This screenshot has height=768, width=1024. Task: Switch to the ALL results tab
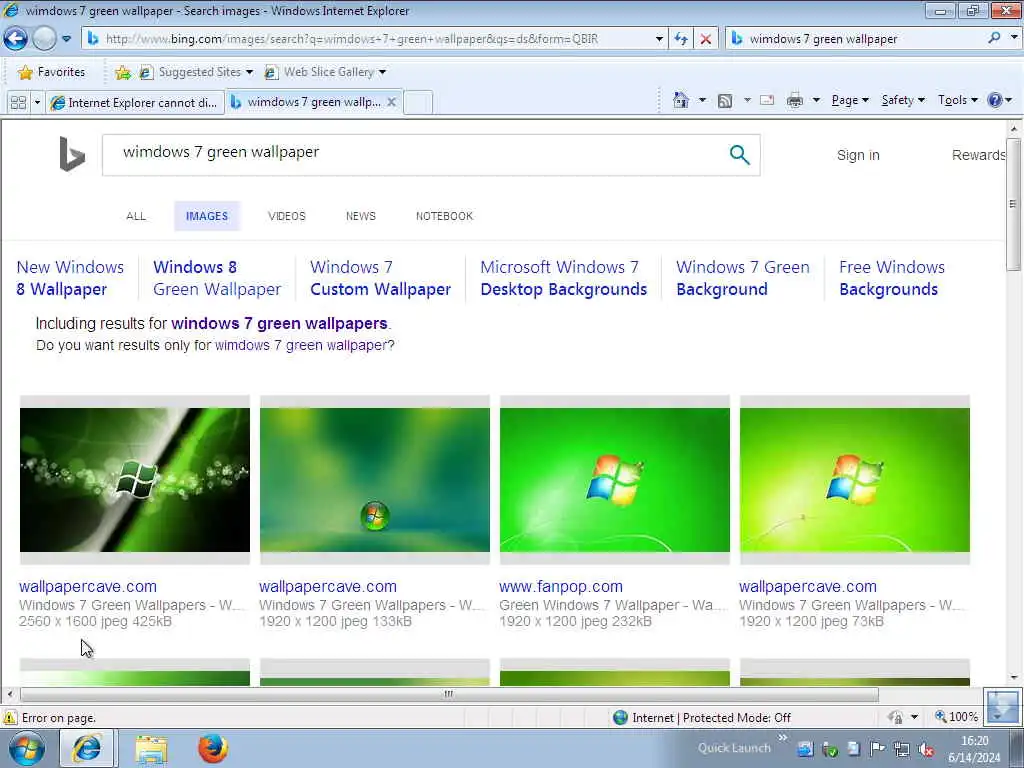[x=136, y=216]
